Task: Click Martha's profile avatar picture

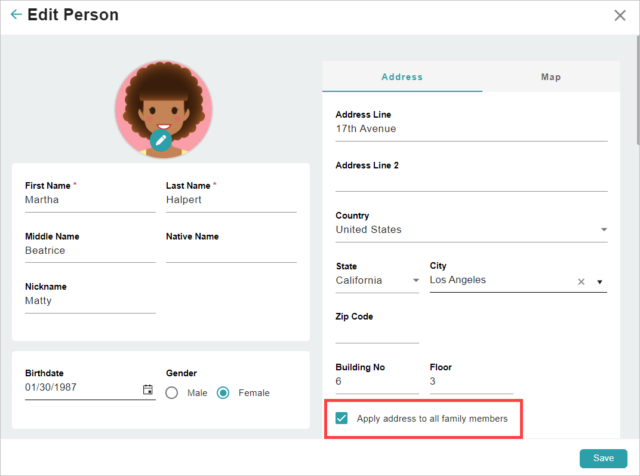Action: pyautogui.click(x=164, y=109)
